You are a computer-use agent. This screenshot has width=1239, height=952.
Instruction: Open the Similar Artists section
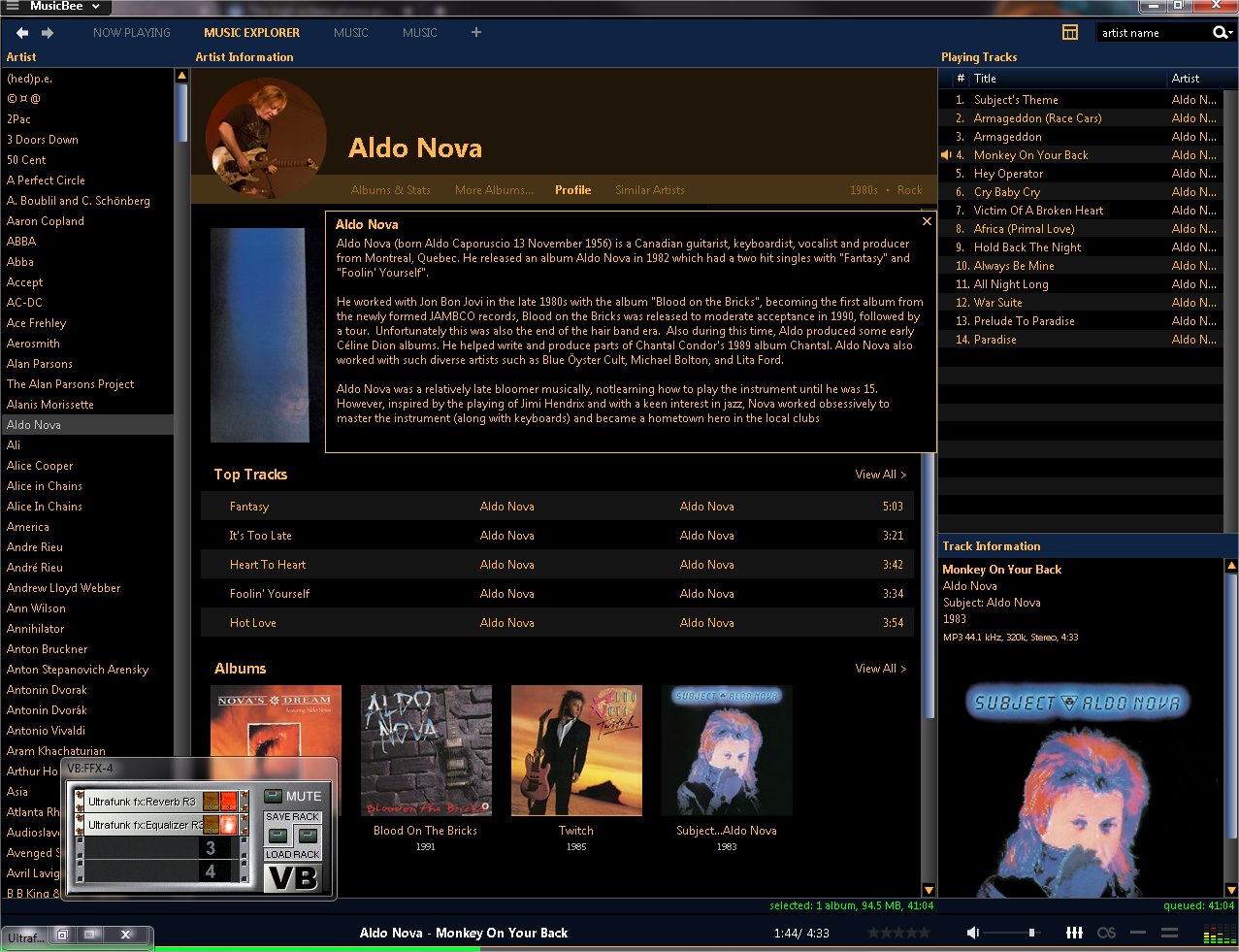pos(650,190)
